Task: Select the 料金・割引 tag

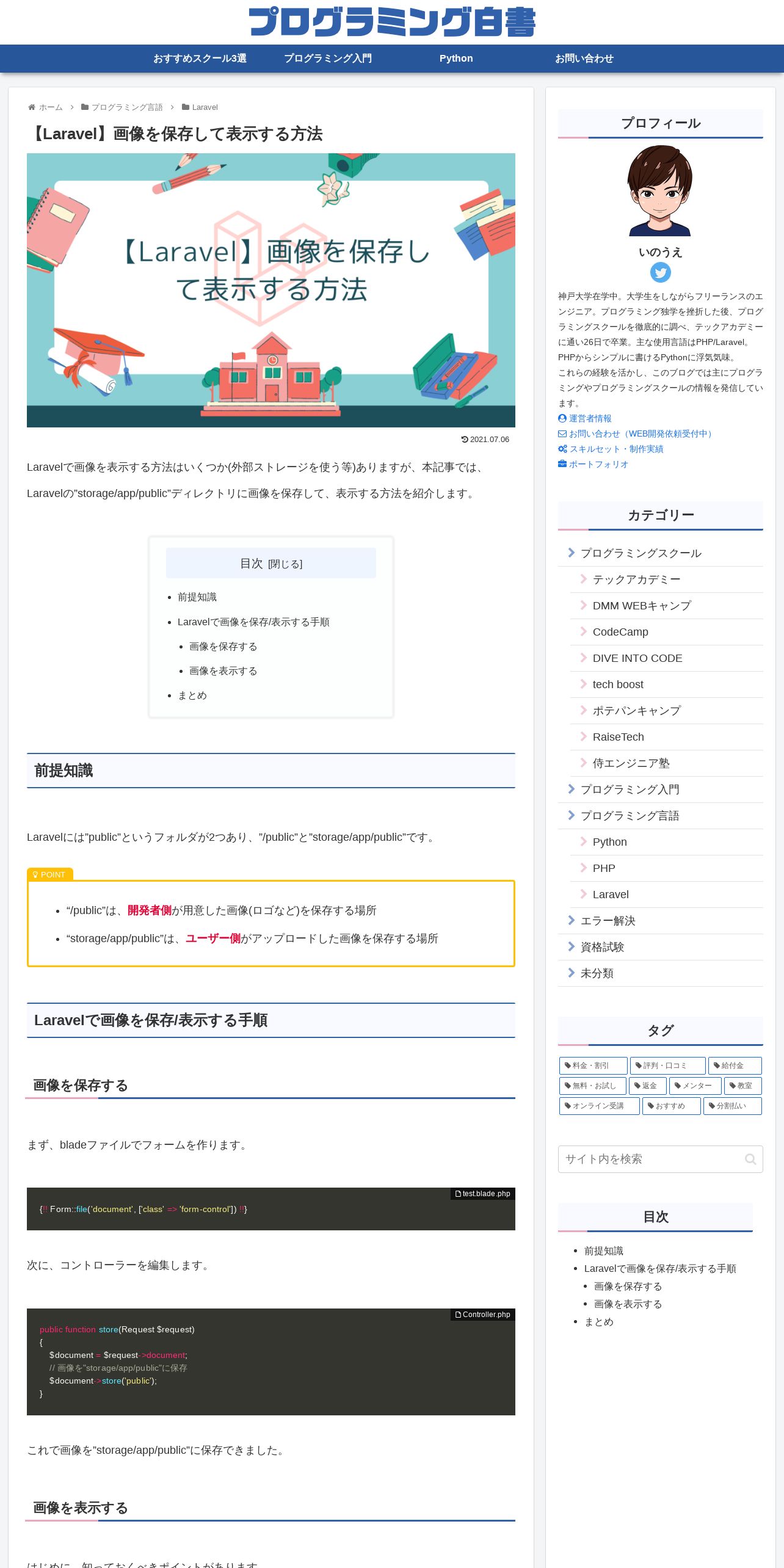Action: coord(593,1065)
